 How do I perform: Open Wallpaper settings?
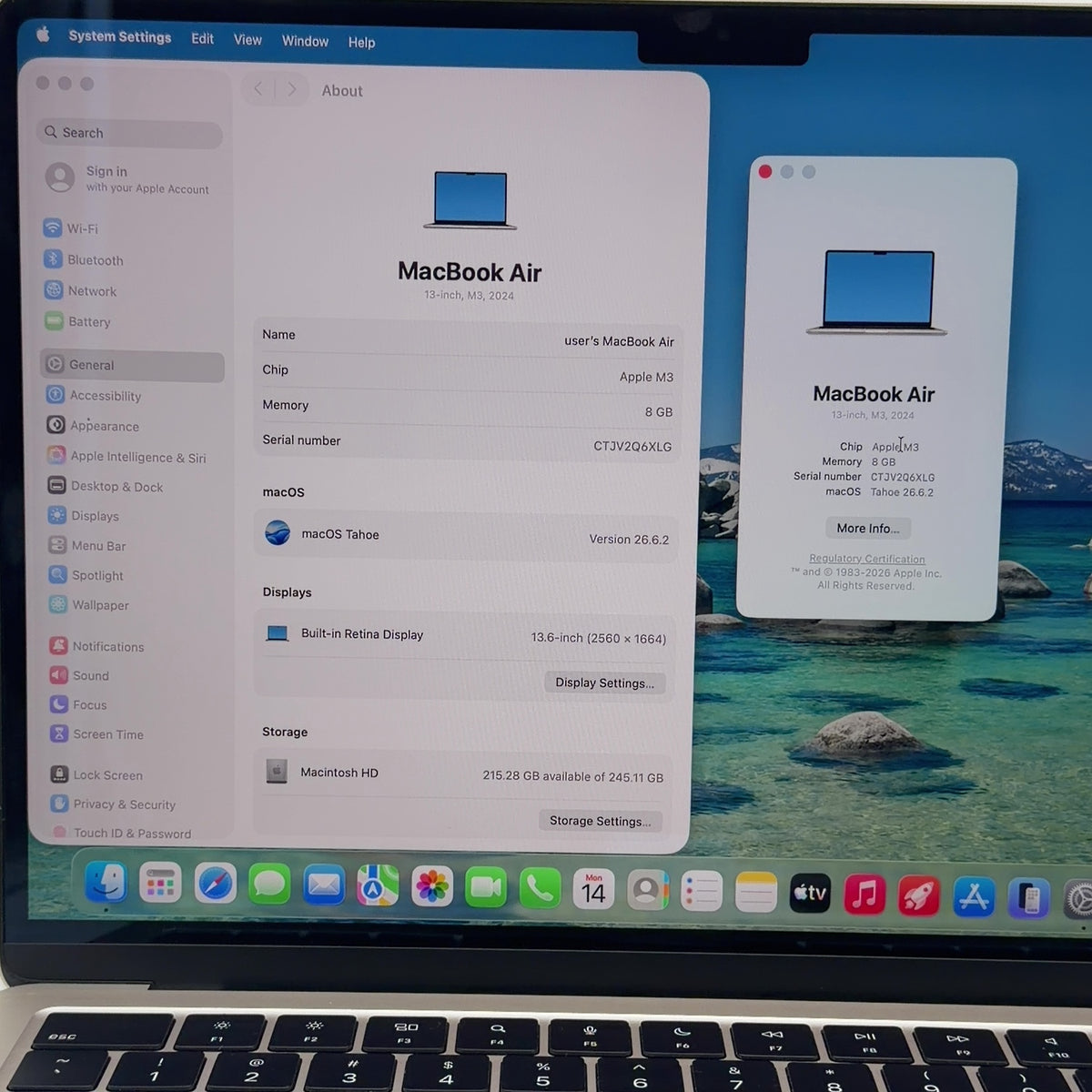[89, 604]
